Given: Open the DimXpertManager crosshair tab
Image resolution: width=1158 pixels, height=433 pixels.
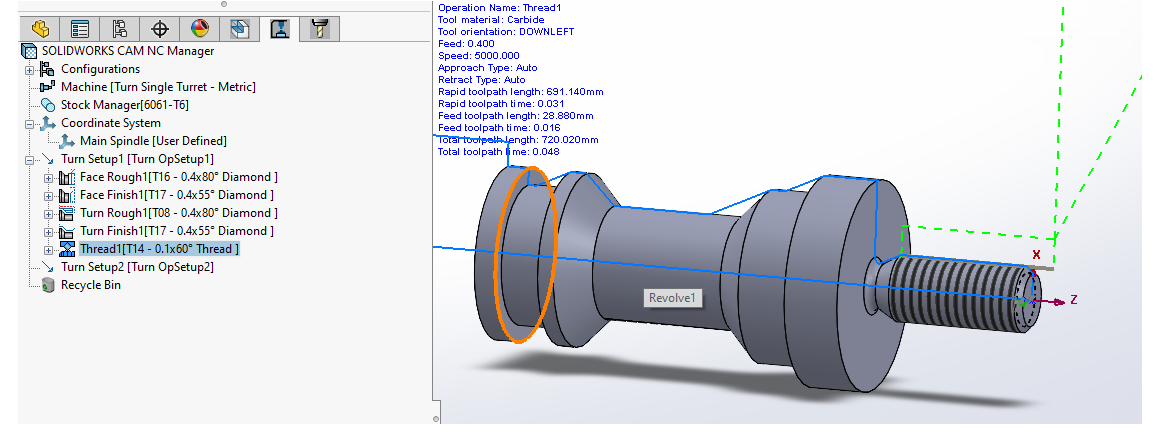Looking at the screenshot, I should (x=160, y=29).
